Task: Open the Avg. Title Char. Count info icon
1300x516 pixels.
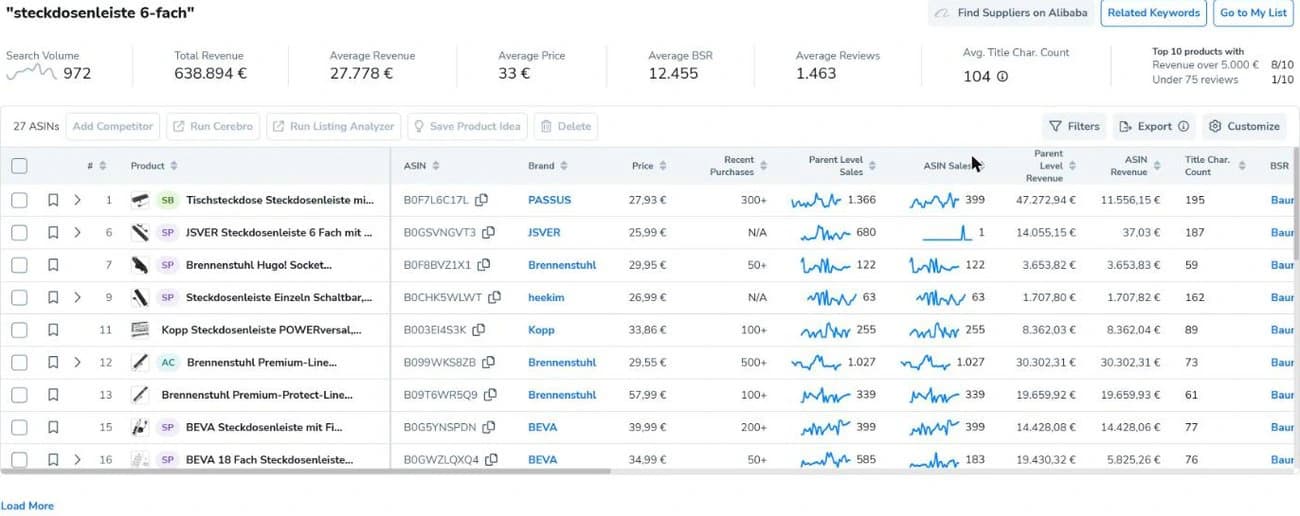Action: [x=1003, y=76]
